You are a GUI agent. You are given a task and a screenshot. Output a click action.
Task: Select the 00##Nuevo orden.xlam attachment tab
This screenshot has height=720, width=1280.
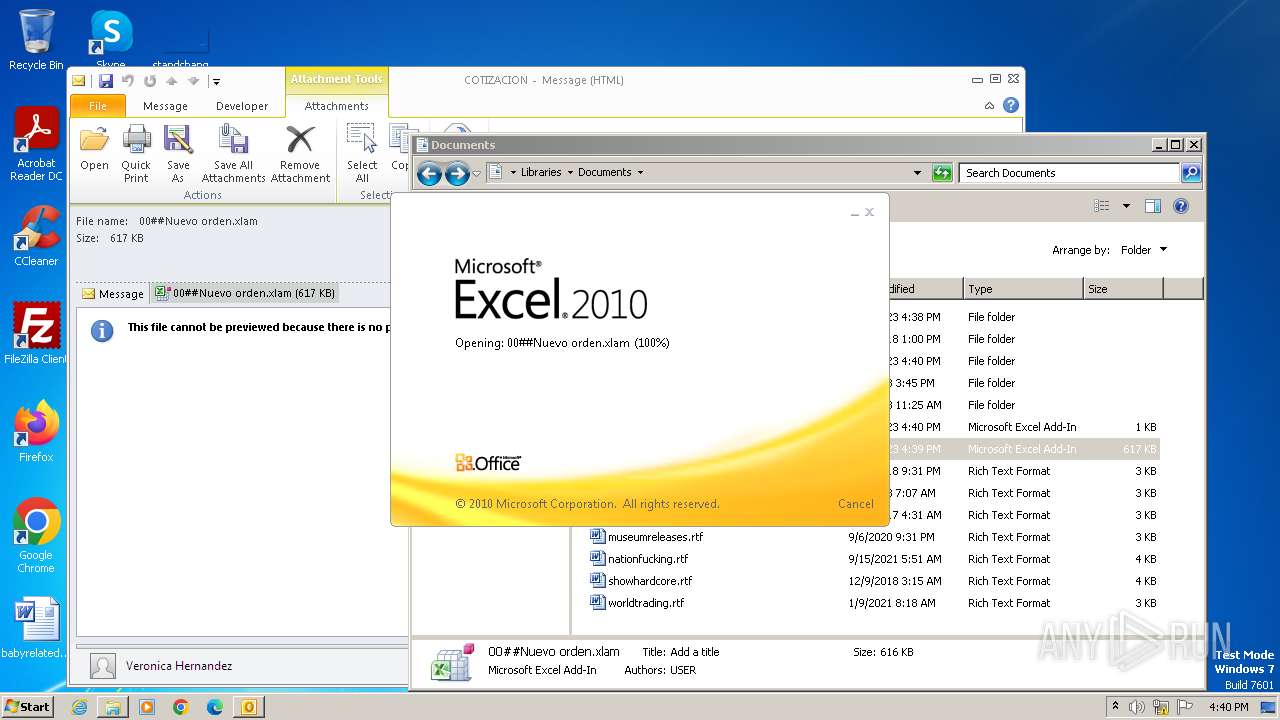pos(245,293)
